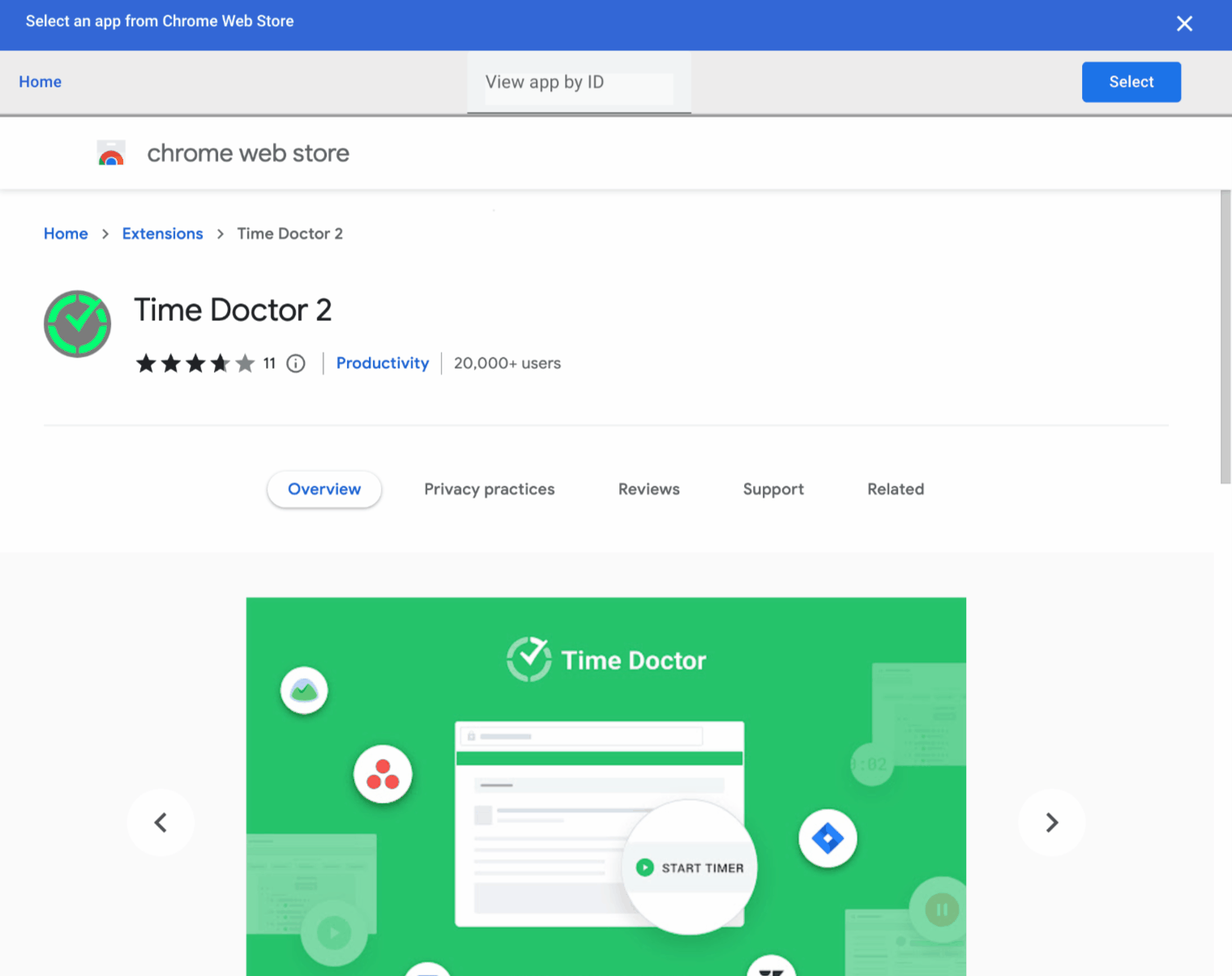Click the chrome web store title text

pos(248,153)
